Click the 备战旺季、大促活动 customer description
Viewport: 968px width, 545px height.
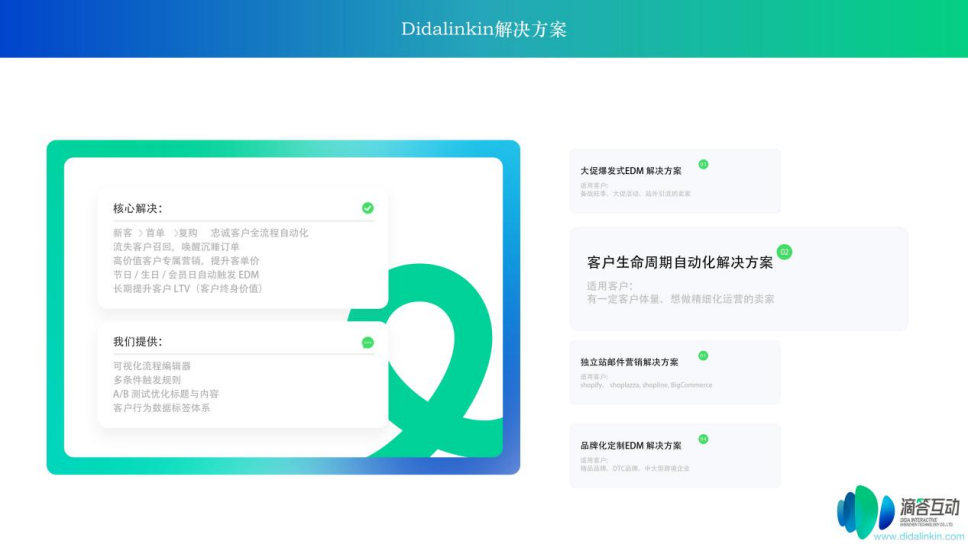[x=635, y=194]
